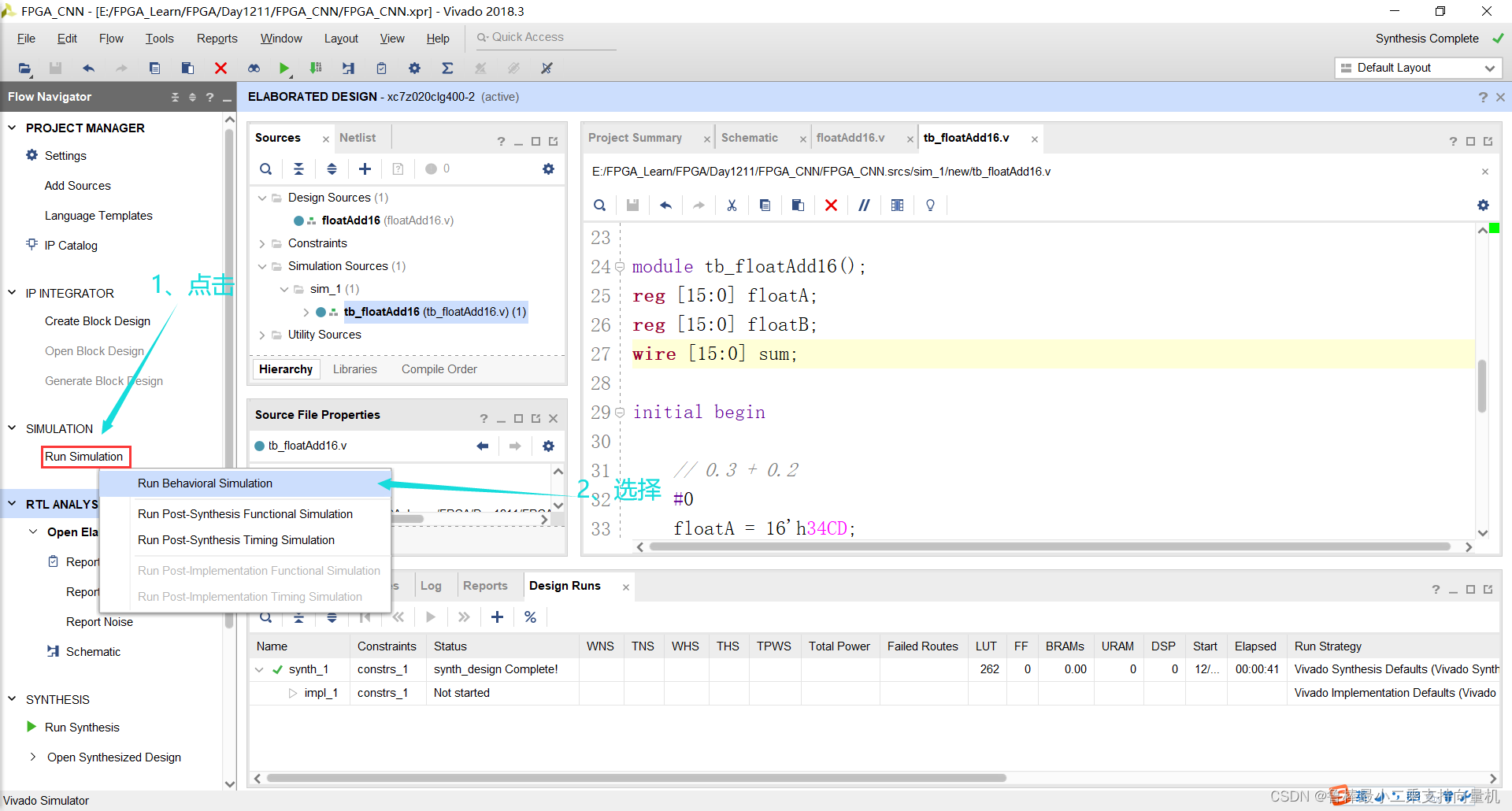
Task: Select Run Behavioral Simulation
Action: click(x=246, y=483)
